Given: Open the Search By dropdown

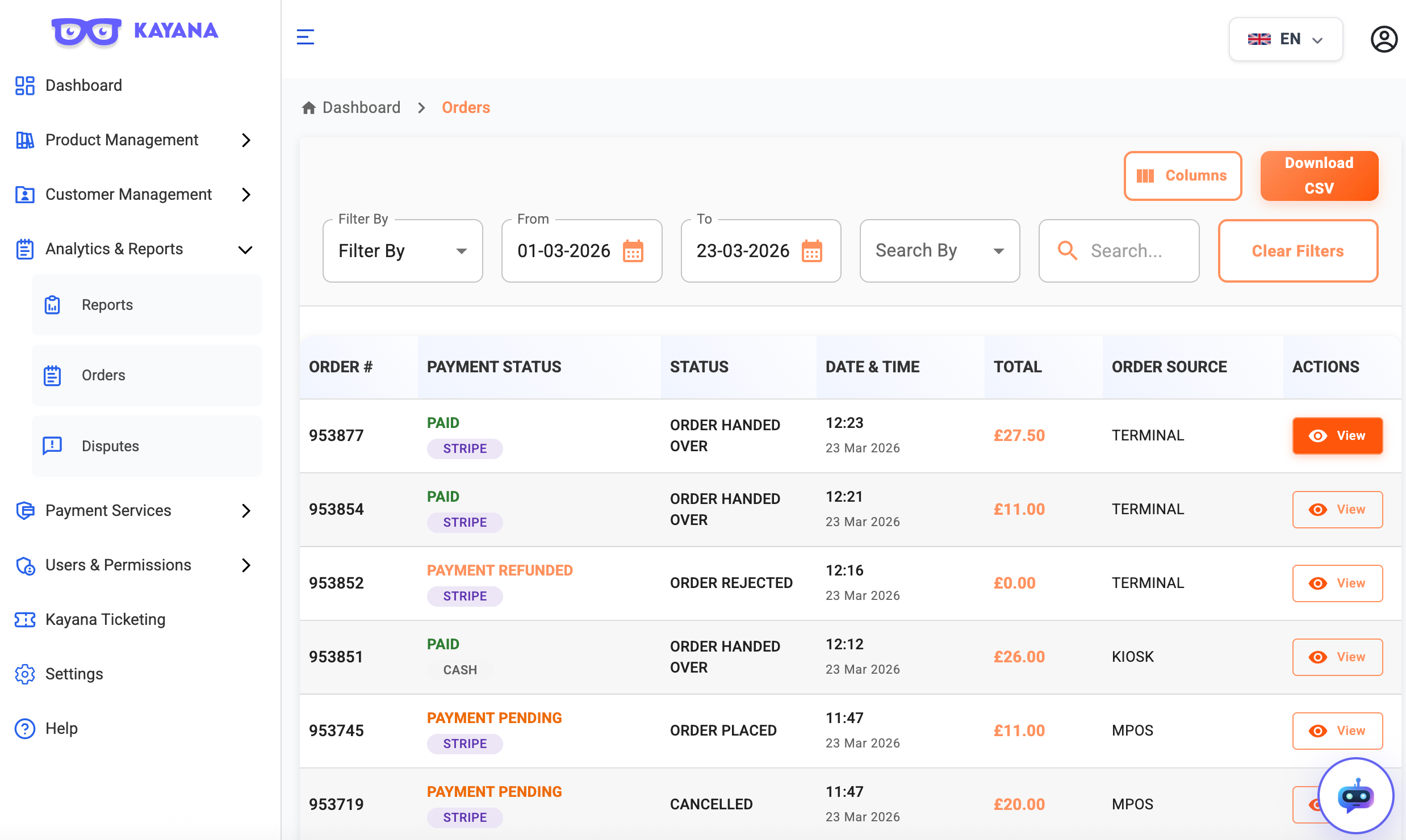Looking at the screenshot, I should coord(940,251).
